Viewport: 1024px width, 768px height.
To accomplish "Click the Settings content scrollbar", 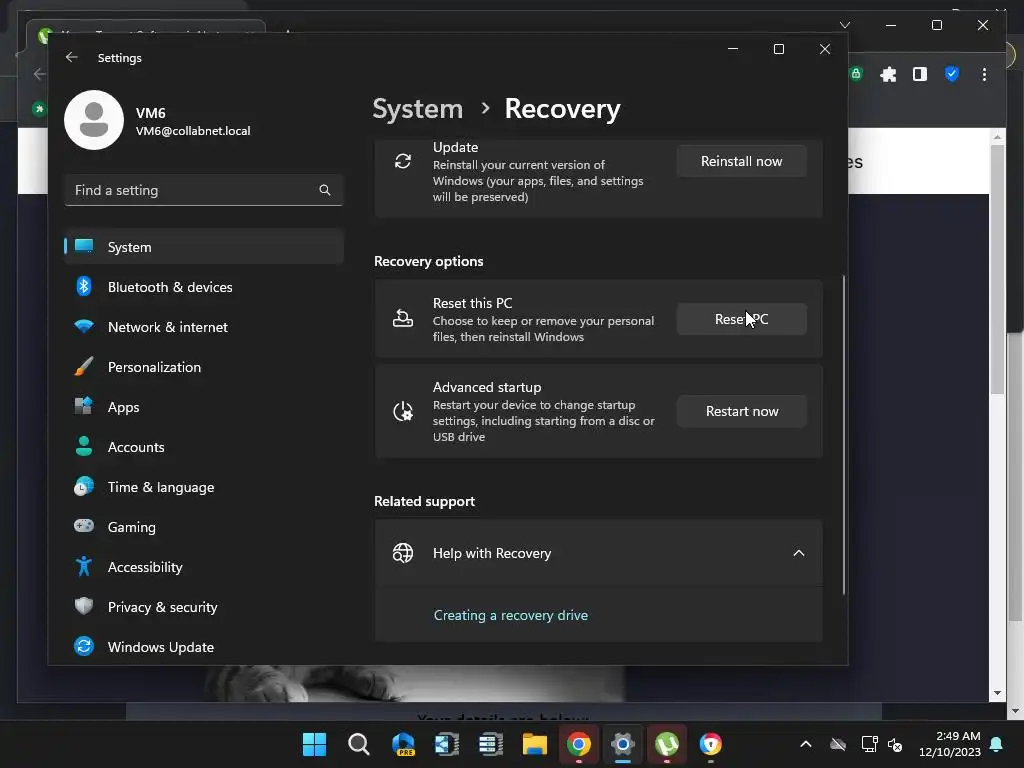I will click(x=844, y=434).
